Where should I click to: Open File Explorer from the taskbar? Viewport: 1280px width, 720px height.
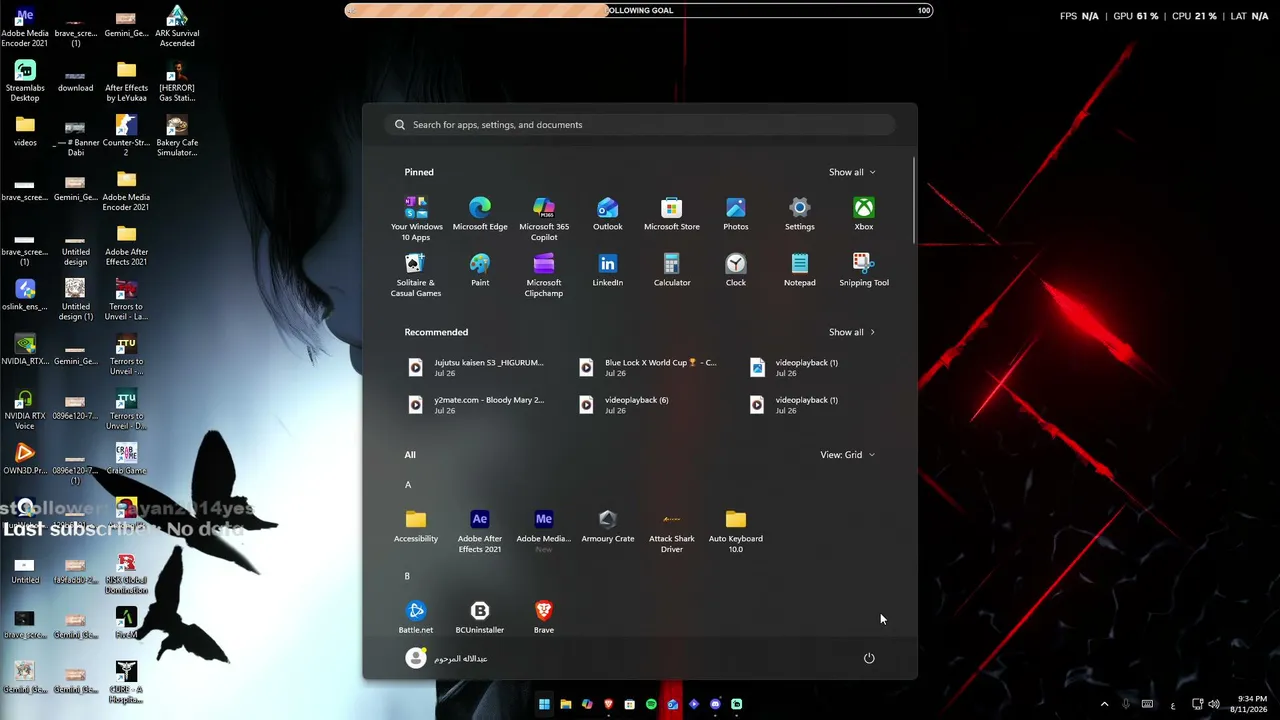click(x=565, y=705)
